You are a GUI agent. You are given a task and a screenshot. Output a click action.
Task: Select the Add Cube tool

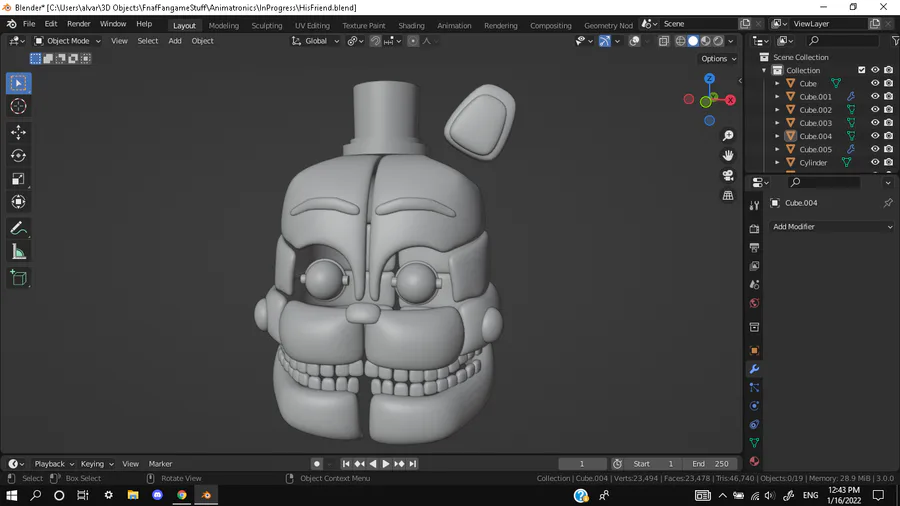[18, 278]
